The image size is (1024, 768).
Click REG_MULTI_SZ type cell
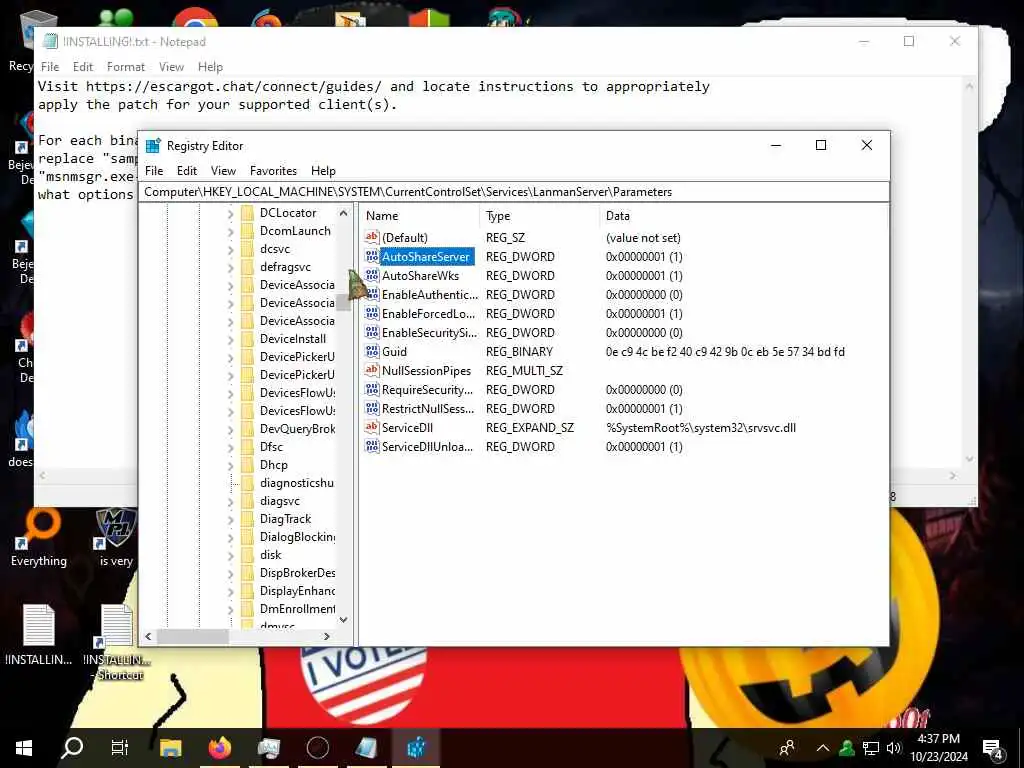coord(524,370)
